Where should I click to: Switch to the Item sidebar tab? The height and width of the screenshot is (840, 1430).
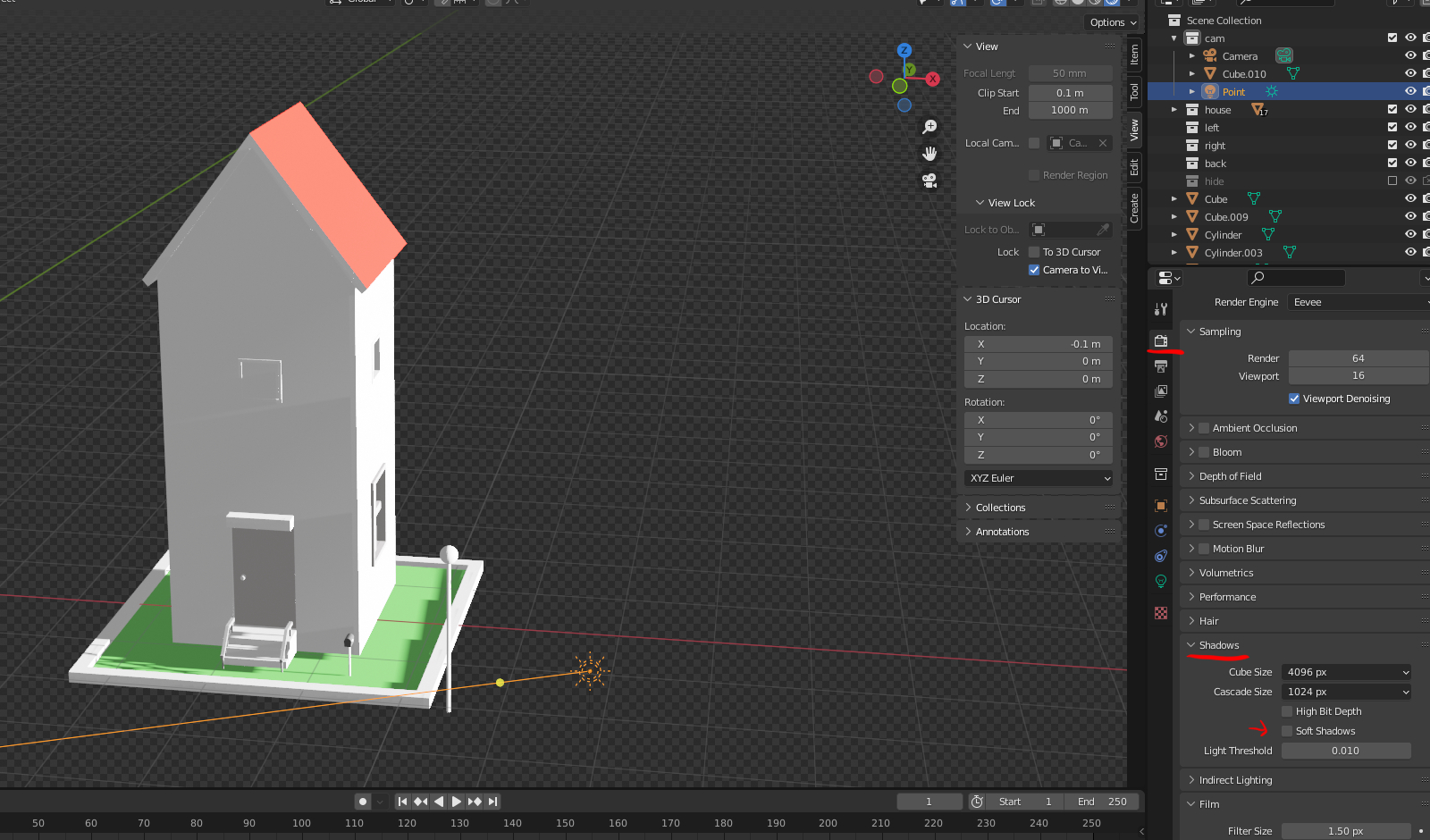pos(1134,55)
